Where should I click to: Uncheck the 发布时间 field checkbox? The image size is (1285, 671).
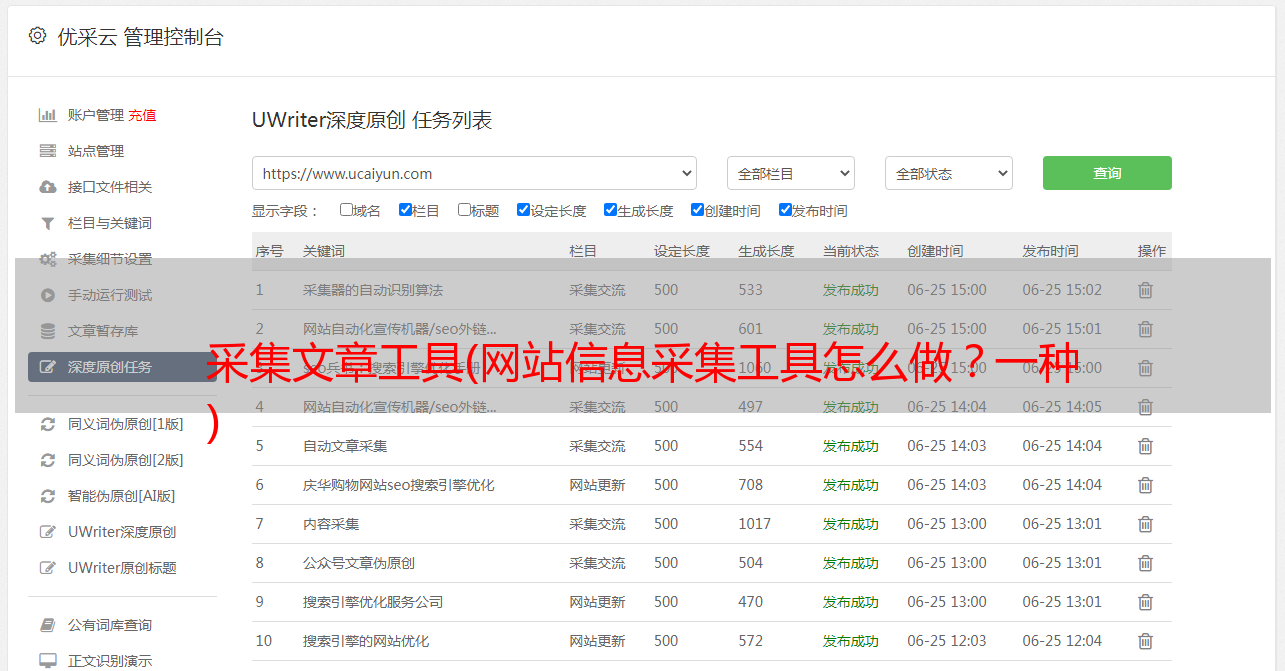tap(785, 210)
